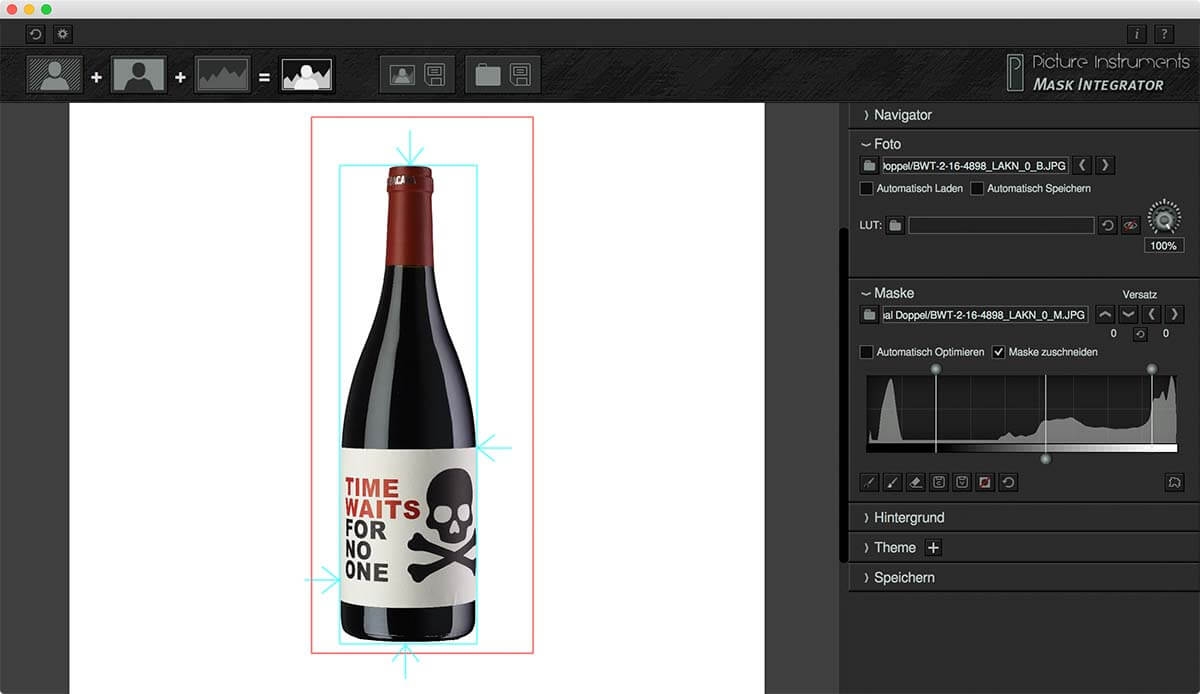This screenshot has height=694, width=1200.
Task: Open the info button marked i
Action: pos(1137,34)
